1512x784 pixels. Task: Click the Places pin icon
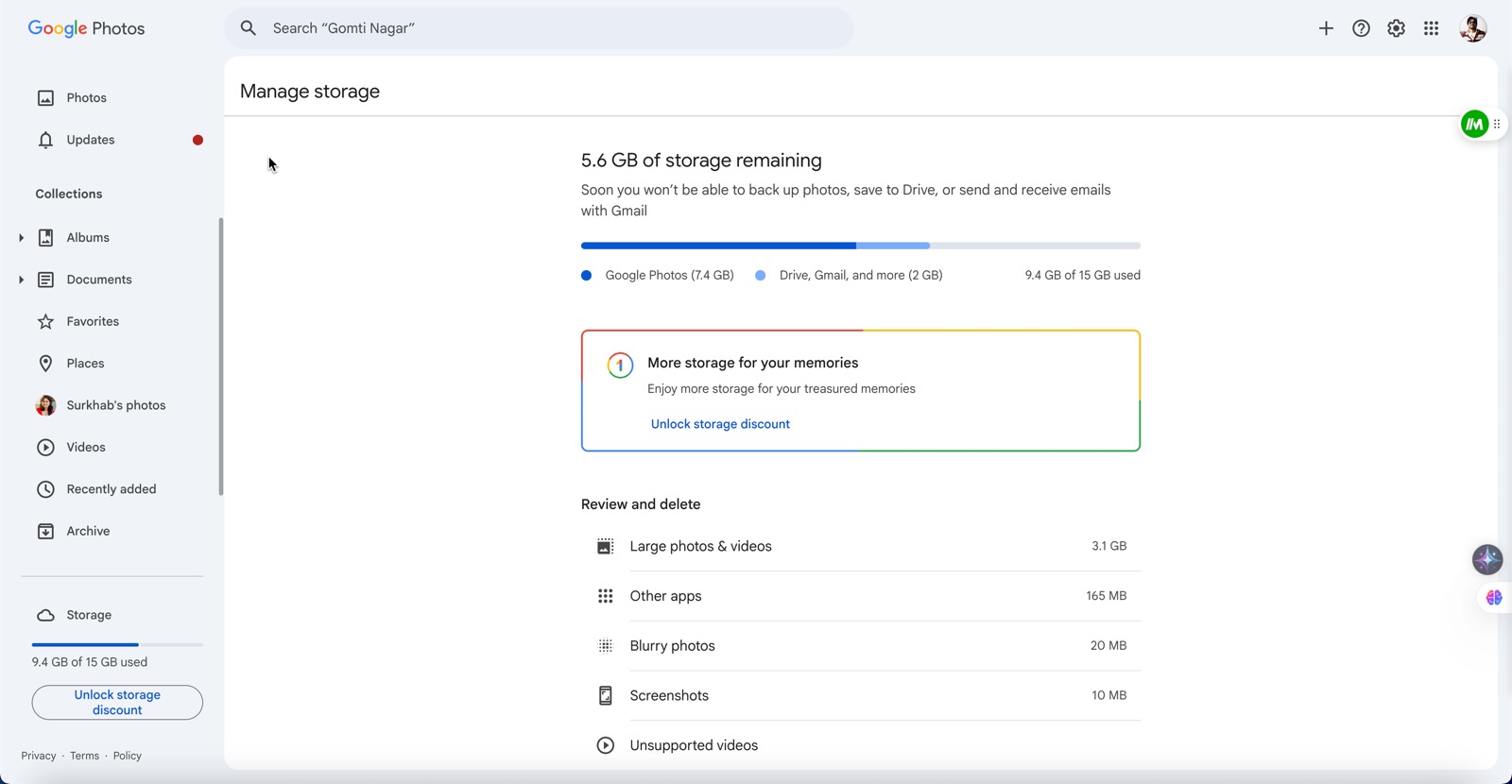pyautogui.click(x=45, y=364)
